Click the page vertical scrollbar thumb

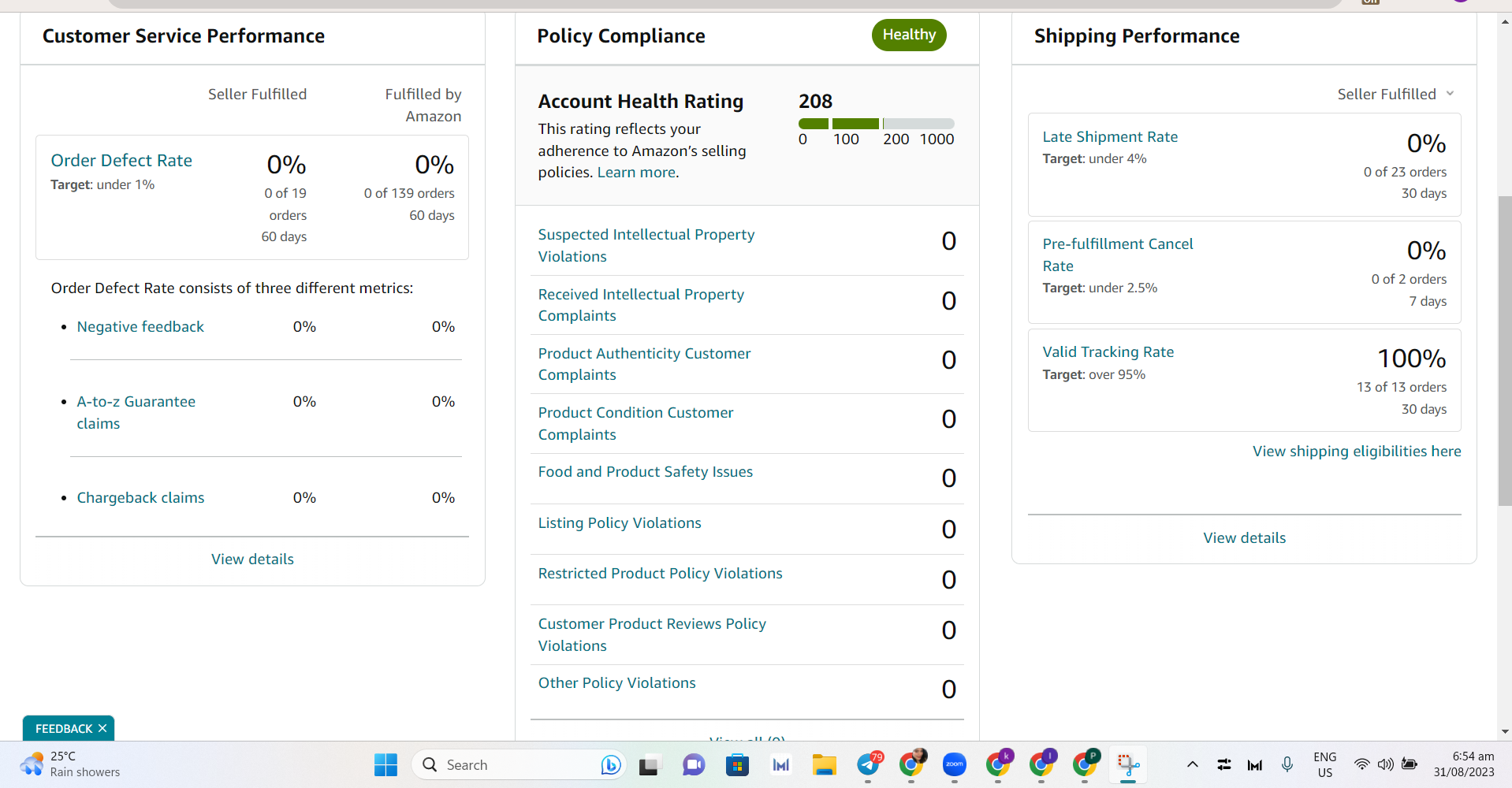tap(1505, 350)
